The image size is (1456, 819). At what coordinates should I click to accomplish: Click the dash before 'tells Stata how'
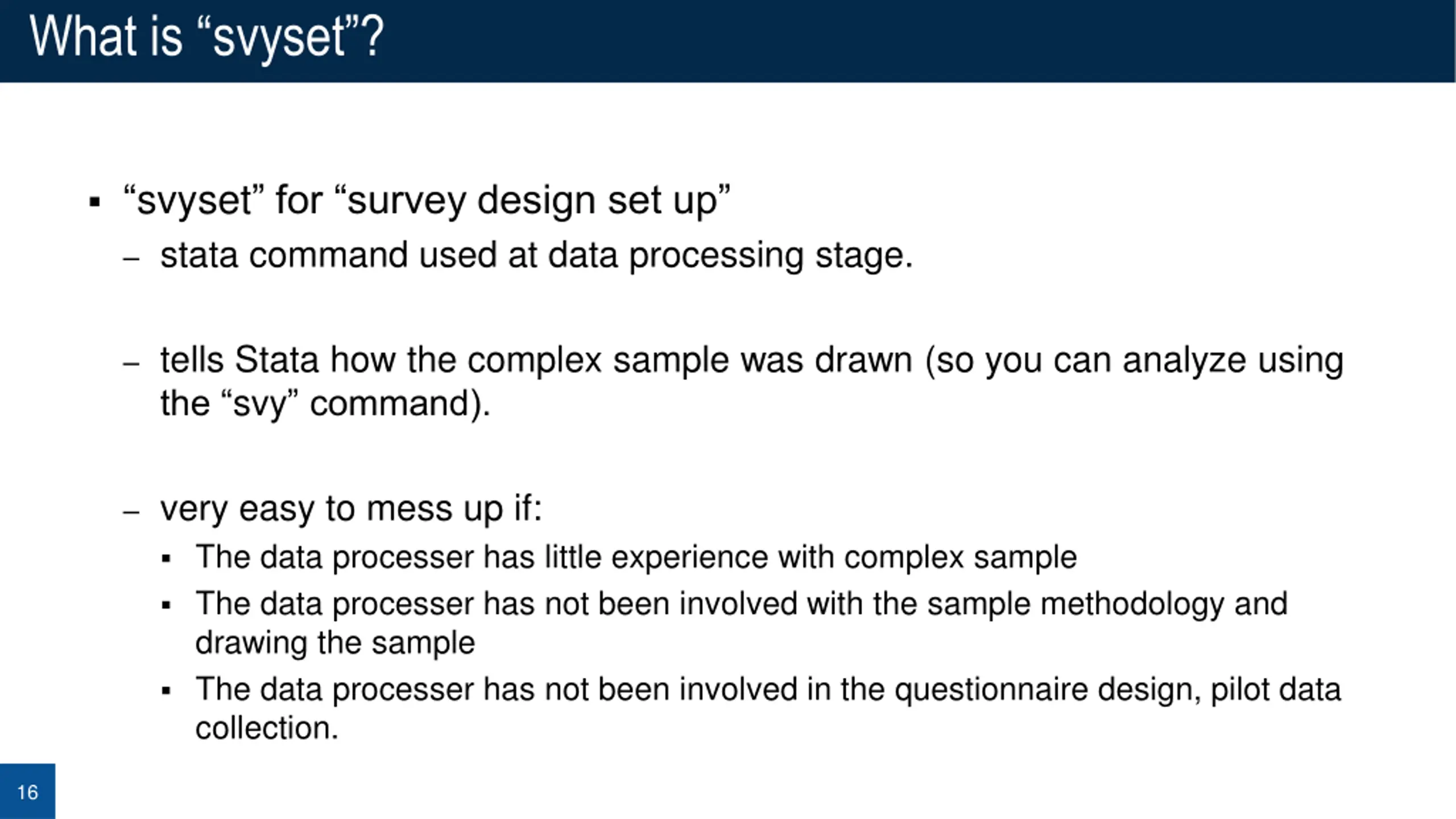pos(131,364)
